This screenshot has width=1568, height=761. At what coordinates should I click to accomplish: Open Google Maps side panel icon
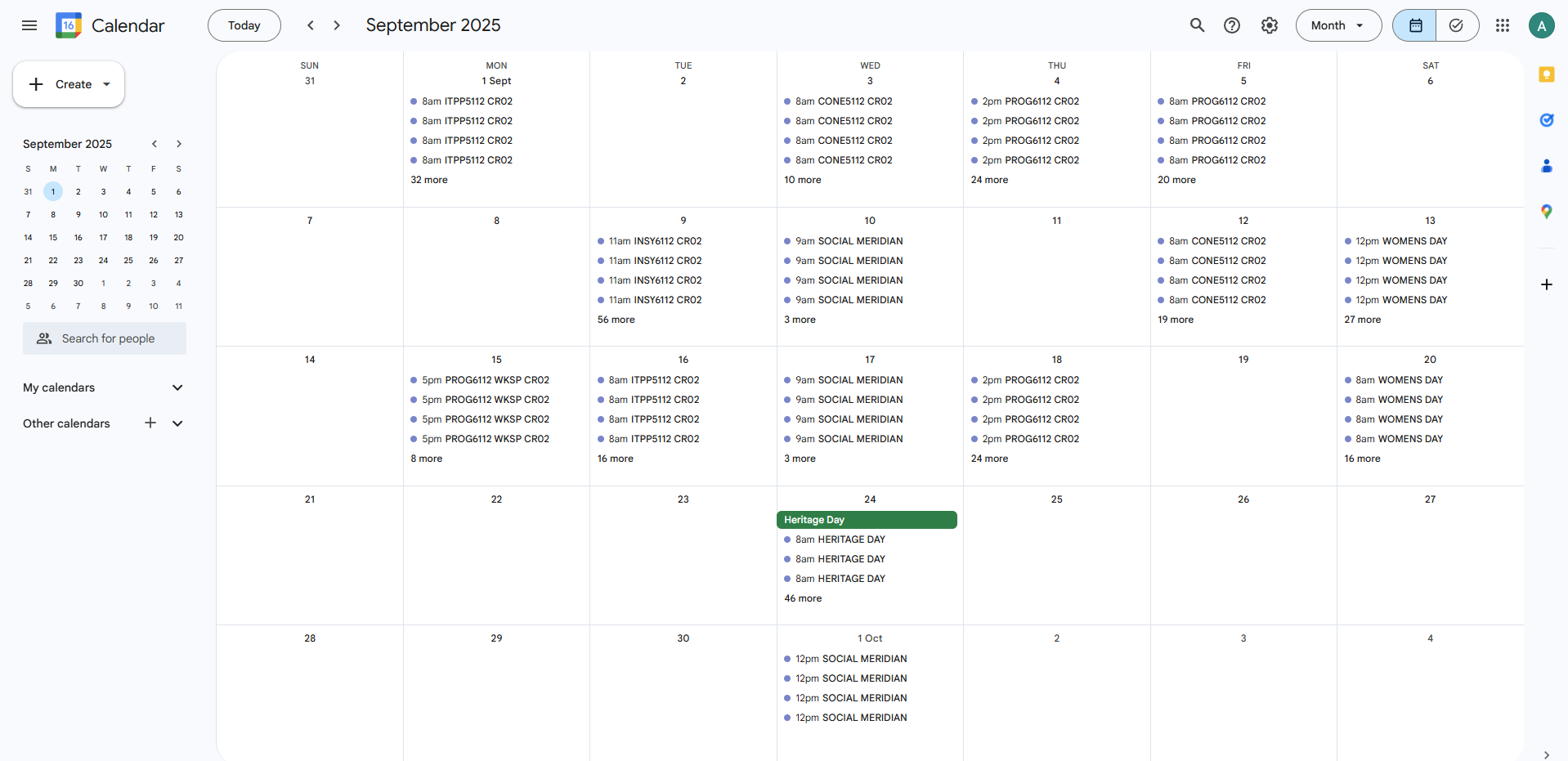pyautogui.click(x=1547, y=211)
